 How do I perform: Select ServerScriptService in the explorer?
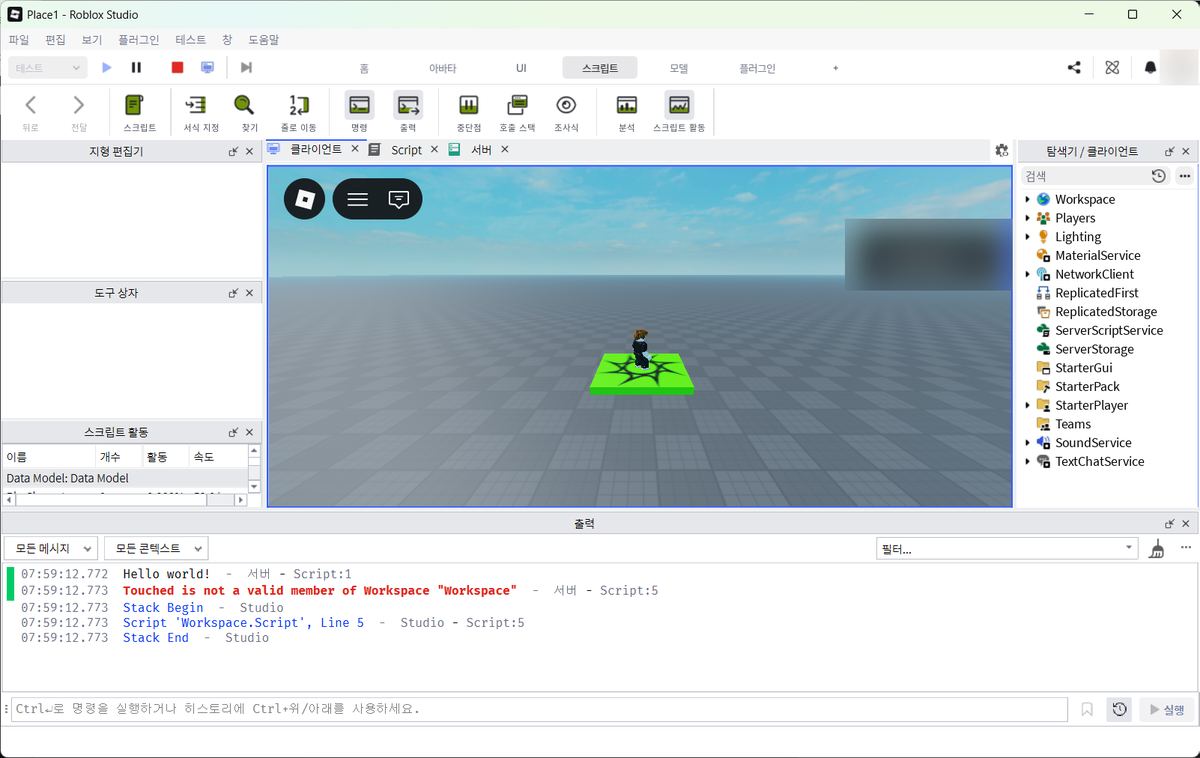point(1109,330)
